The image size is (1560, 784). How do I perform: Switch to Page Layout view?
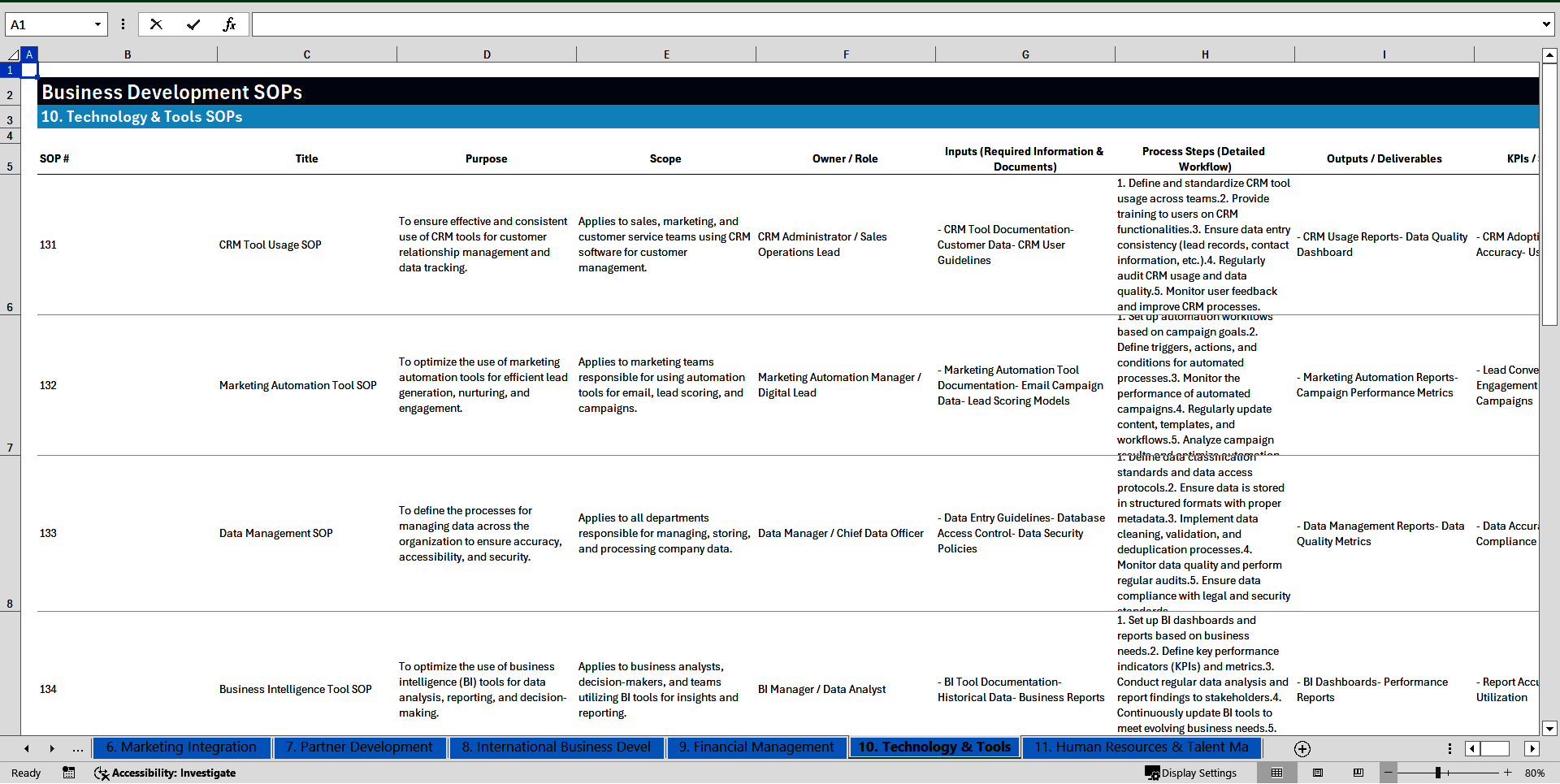pos(1318,773)
